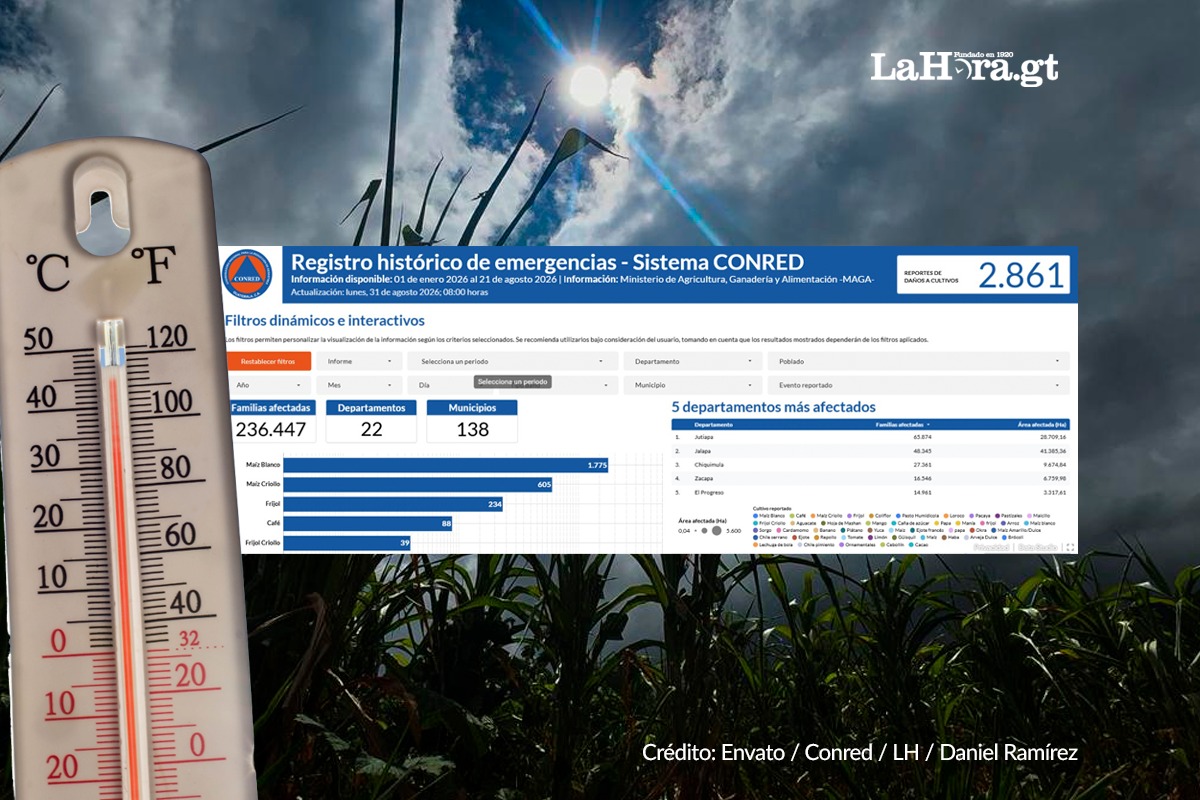Expand the Año filter

[x=268, y=385]
